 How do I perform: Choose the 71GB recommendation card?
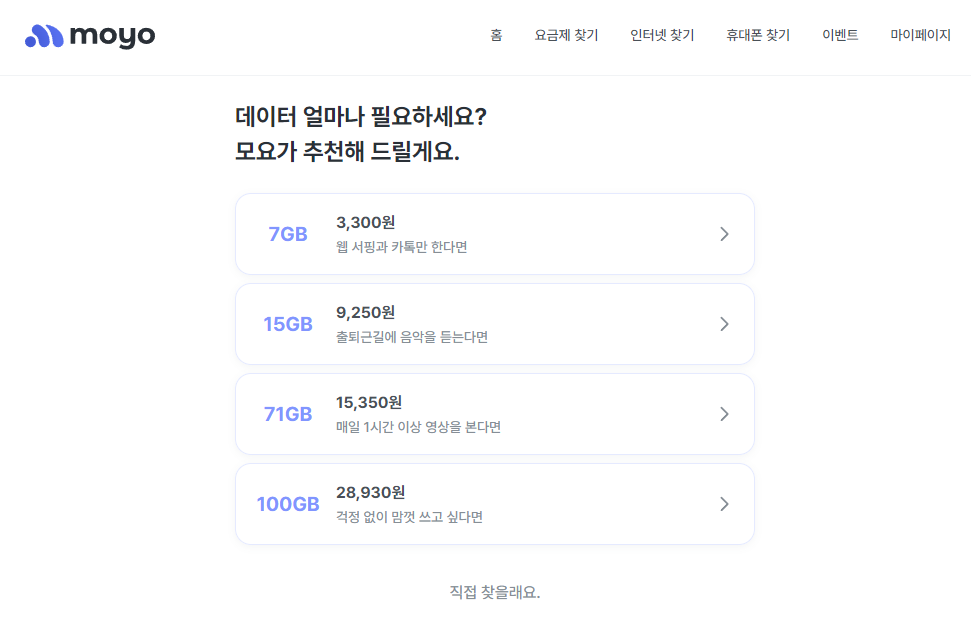[x=494, y=413]
